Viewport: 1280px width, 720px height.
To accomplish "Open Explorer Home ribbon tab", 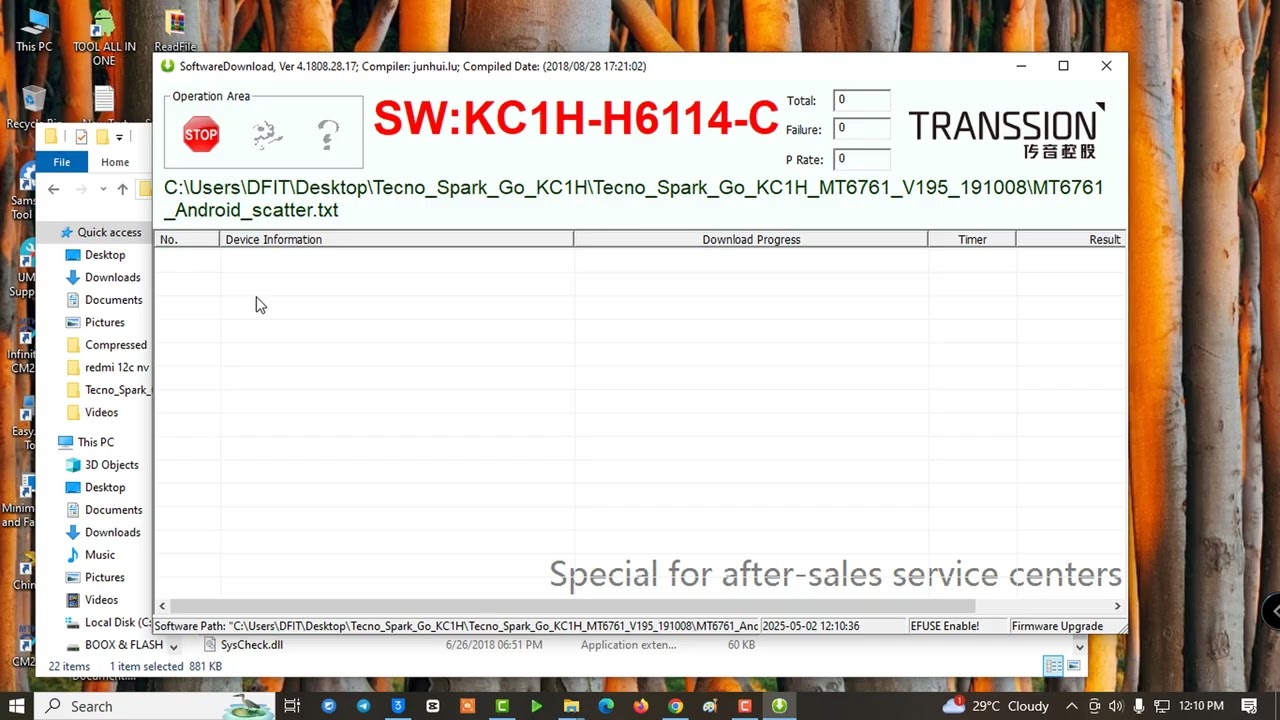I will (115, 162).
